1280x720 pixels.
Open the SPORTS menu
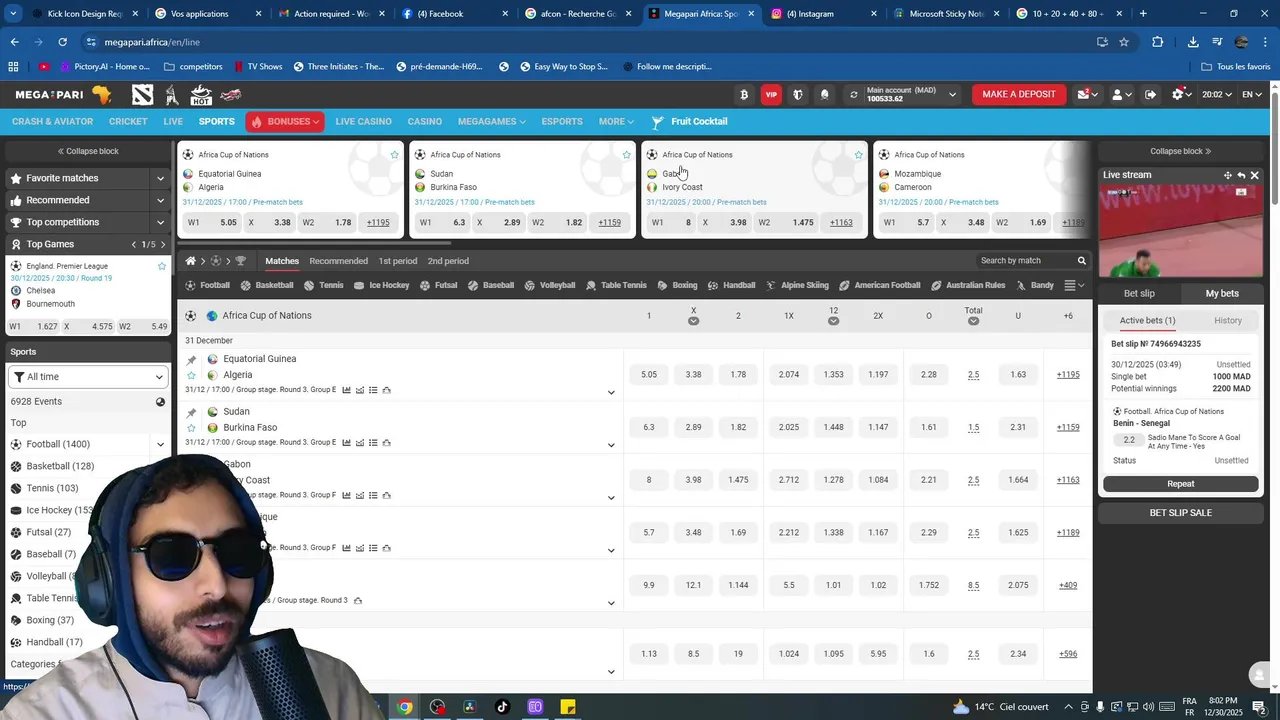tap(216, 122)
